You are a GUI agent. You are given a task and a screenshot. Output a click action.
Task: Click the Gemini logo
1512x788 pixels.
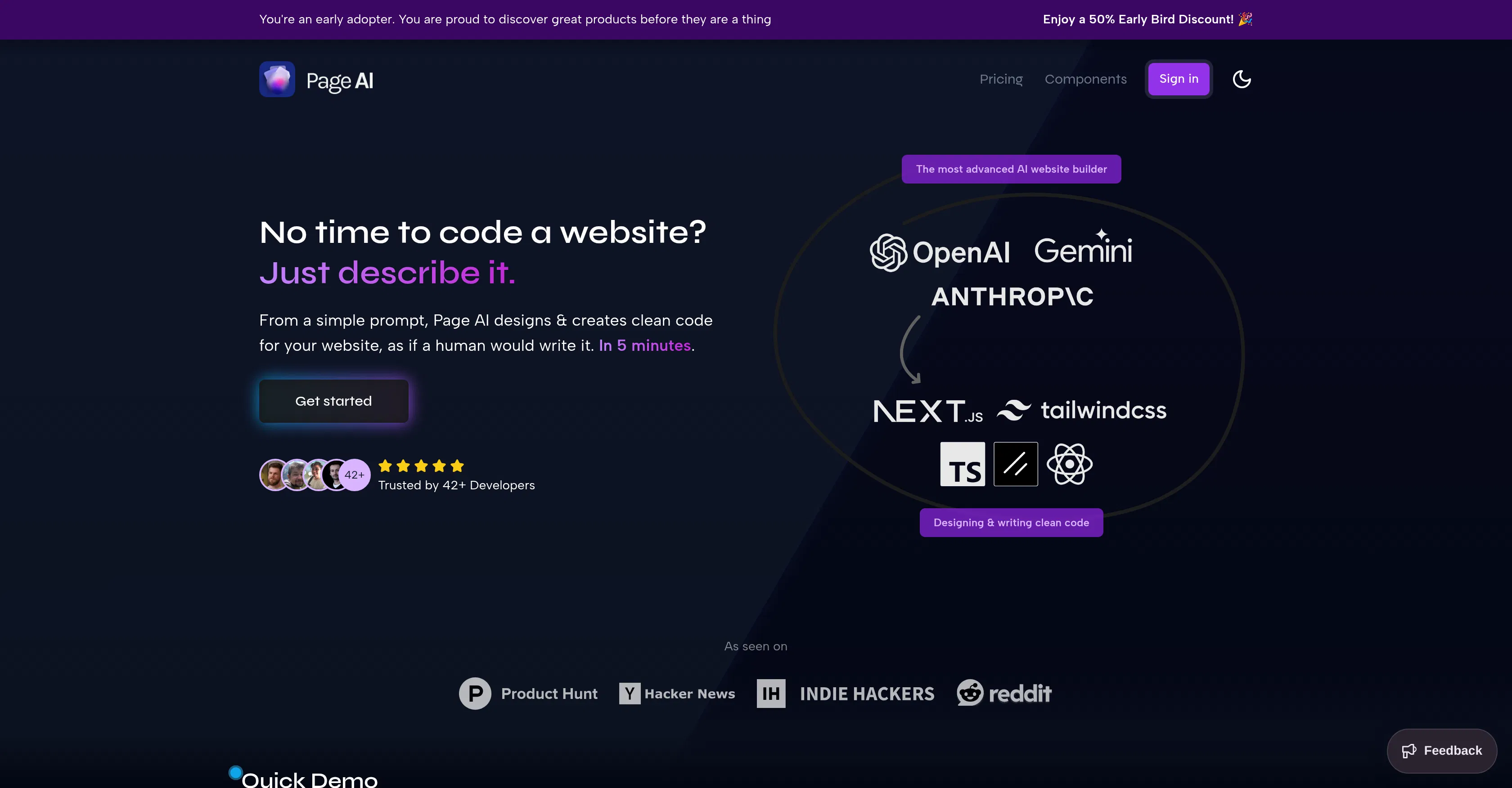[1083, 251]
